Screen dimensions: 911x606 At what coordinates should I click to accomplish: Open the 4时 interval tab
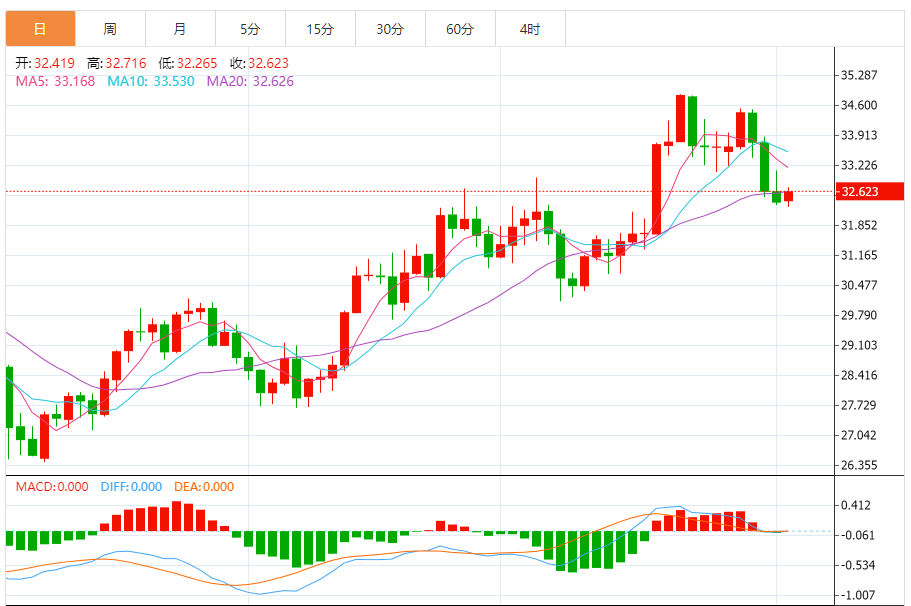click(530, 28)
